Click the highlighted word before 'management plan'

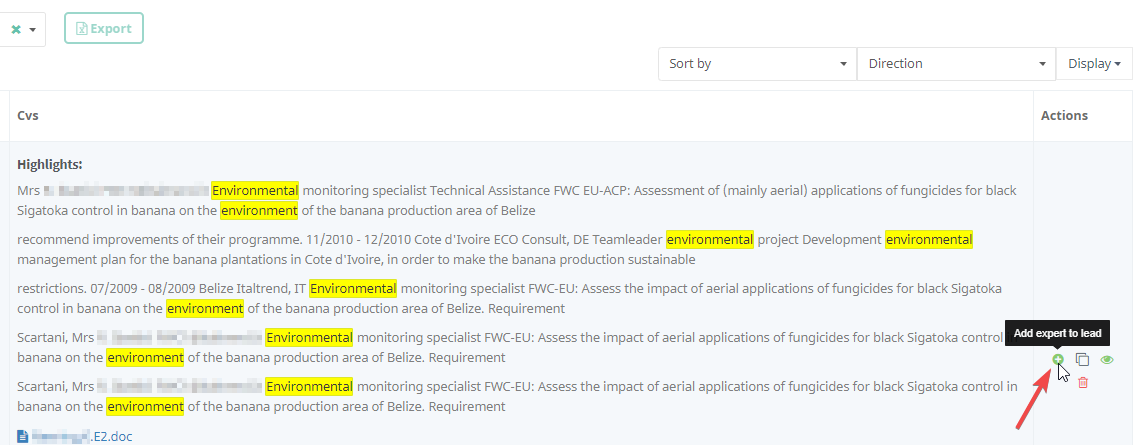[928, 239]
